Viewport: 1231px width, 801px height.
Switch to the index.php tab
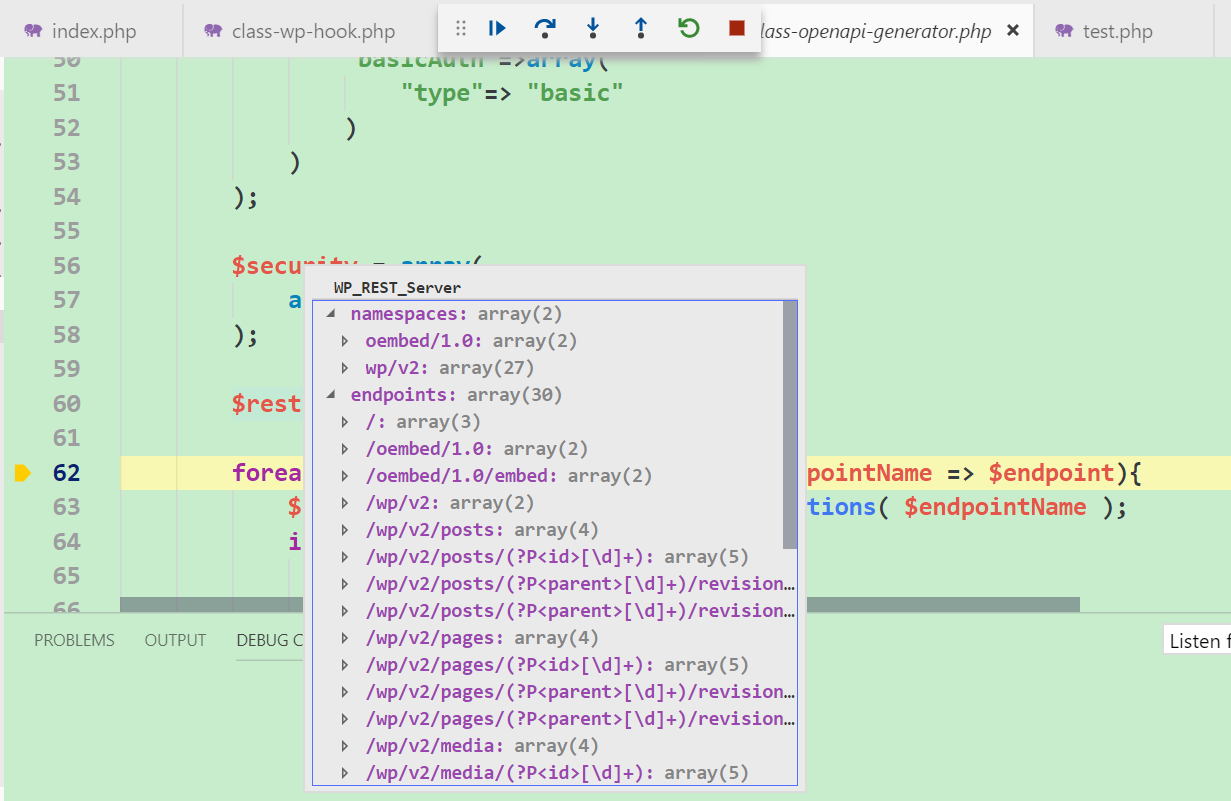(x=92, y=31)
